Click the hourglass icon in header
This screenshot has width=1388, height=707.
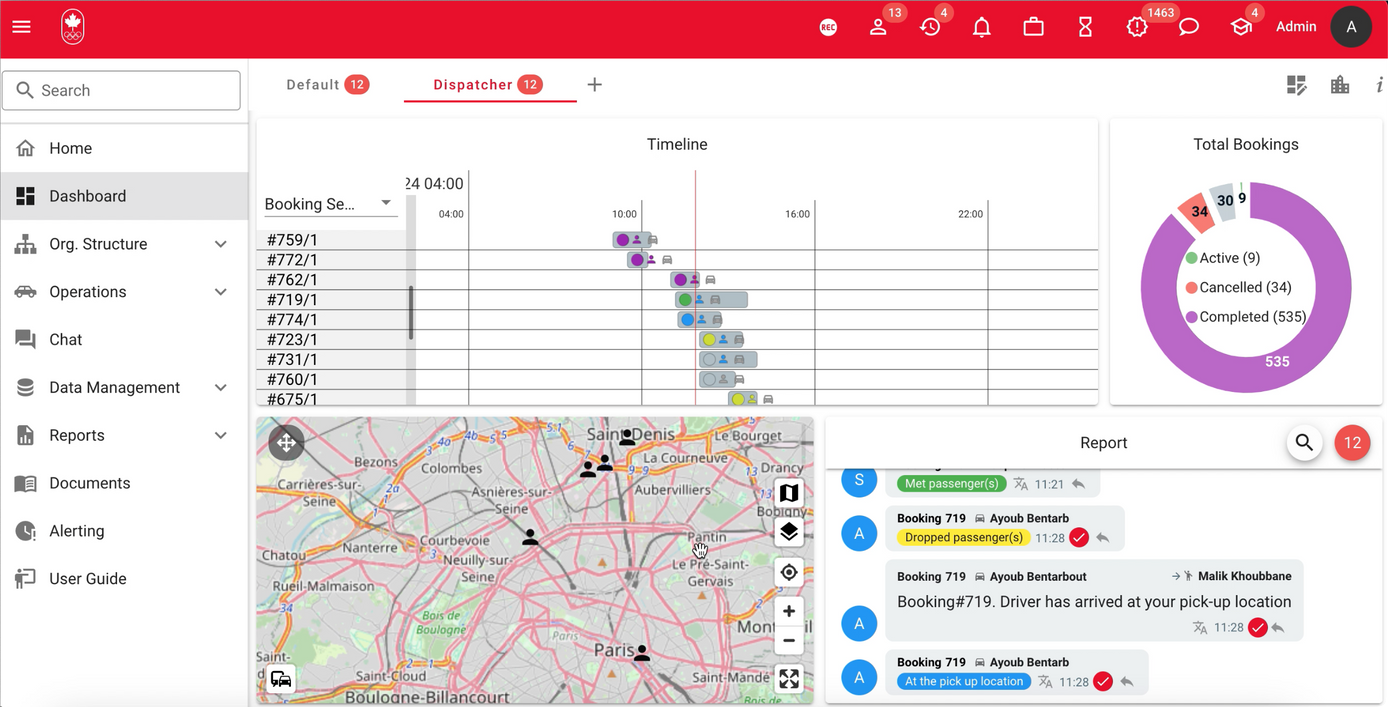pos(1085,28)
